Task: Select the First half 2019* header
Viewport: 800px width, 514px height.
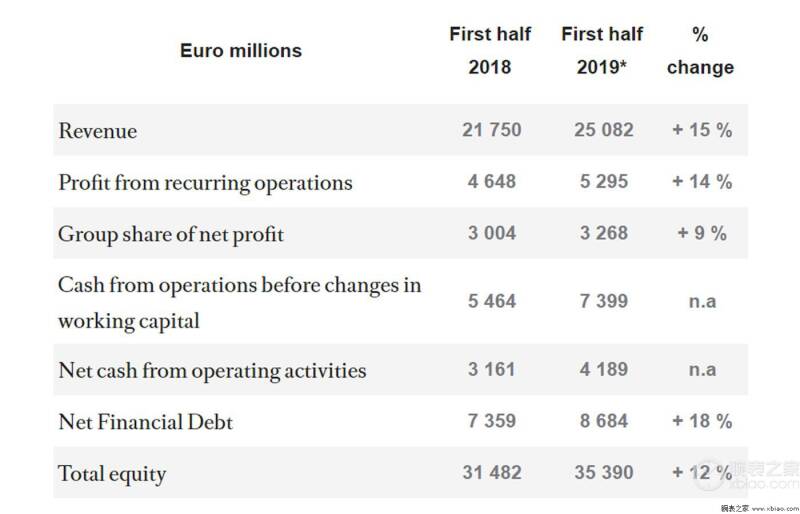Action: (x=602, y=50)
